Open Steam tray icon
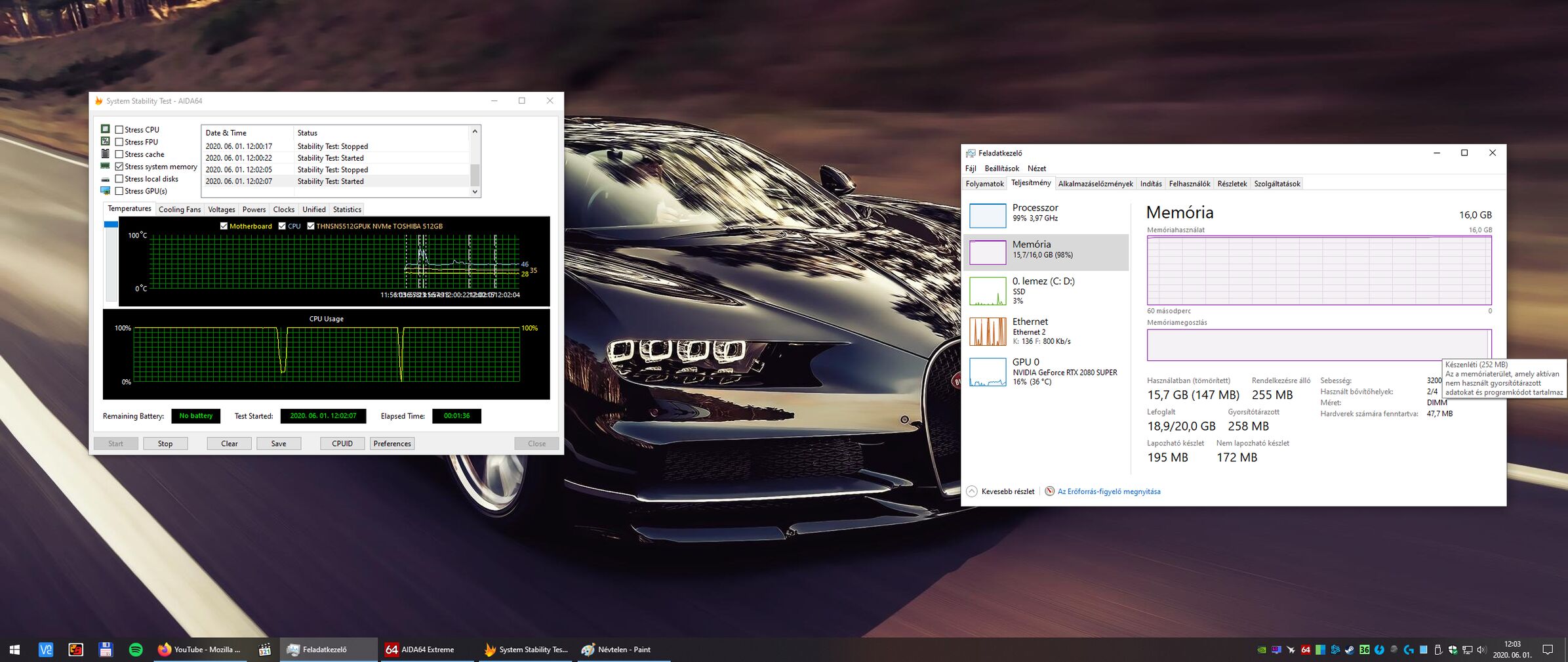Screen dimensions: 1568x662 tap(1350, 650)
